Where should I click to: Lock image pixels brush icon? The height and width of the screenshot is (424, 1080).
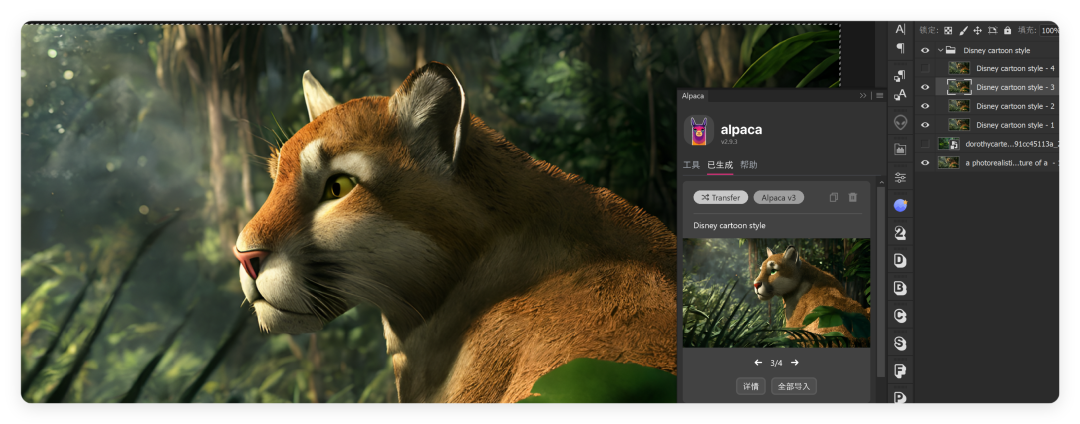964,30
